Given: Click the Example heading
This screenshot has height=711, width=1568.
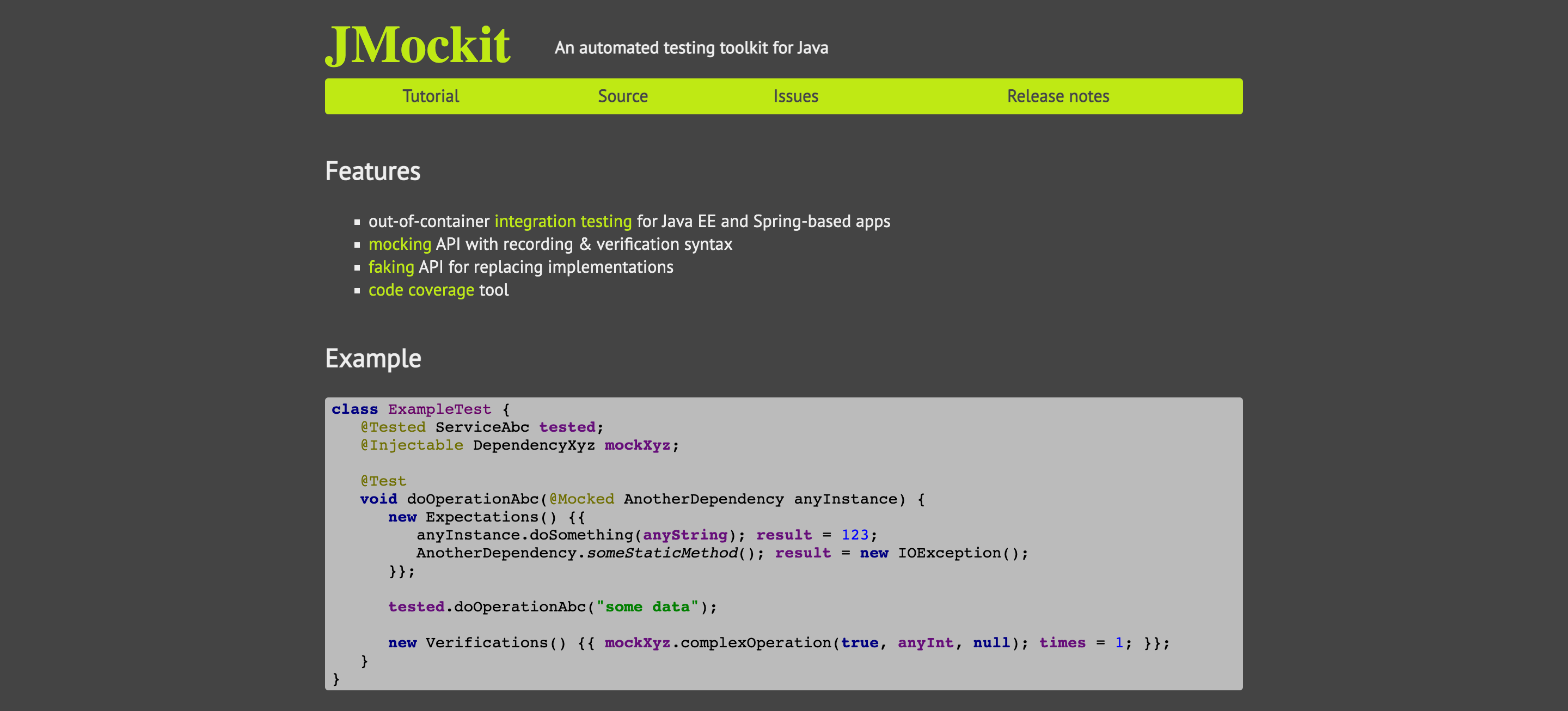Looking at the screenshot, I should pyautogui.click(x=373, y=359).
